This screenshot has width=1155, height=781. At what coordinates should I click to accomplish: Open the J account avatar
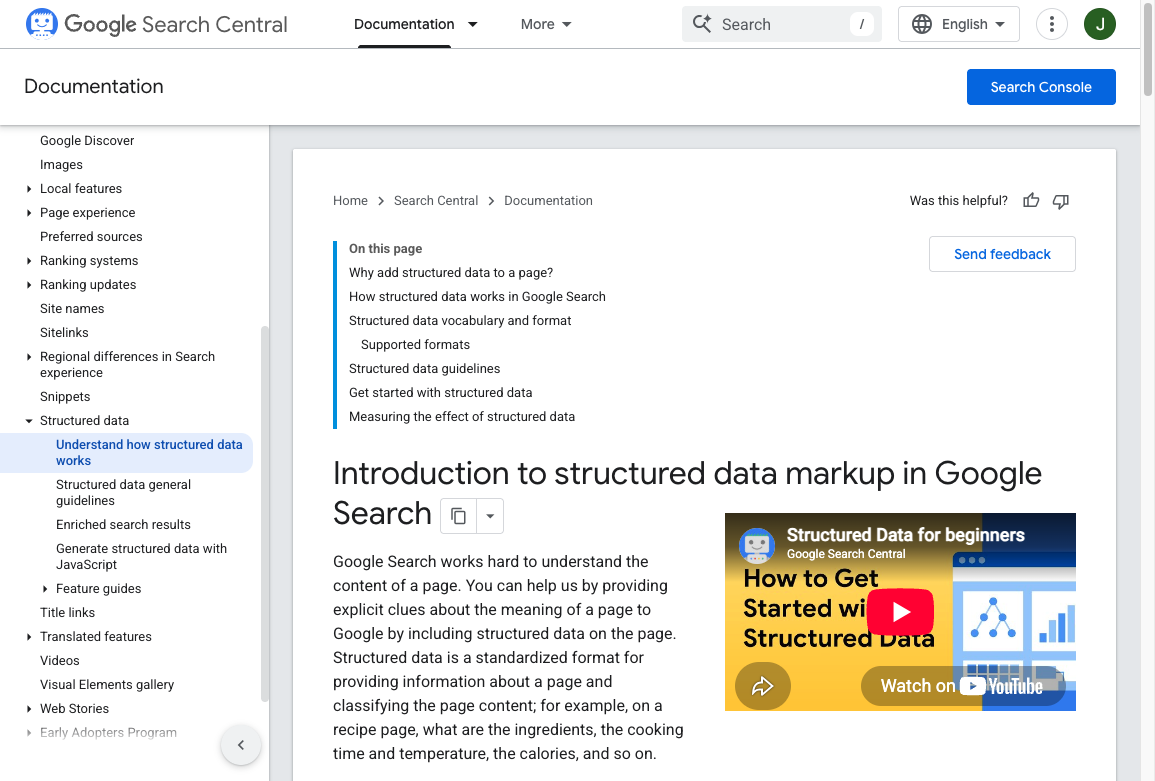tap(1100, 24)
